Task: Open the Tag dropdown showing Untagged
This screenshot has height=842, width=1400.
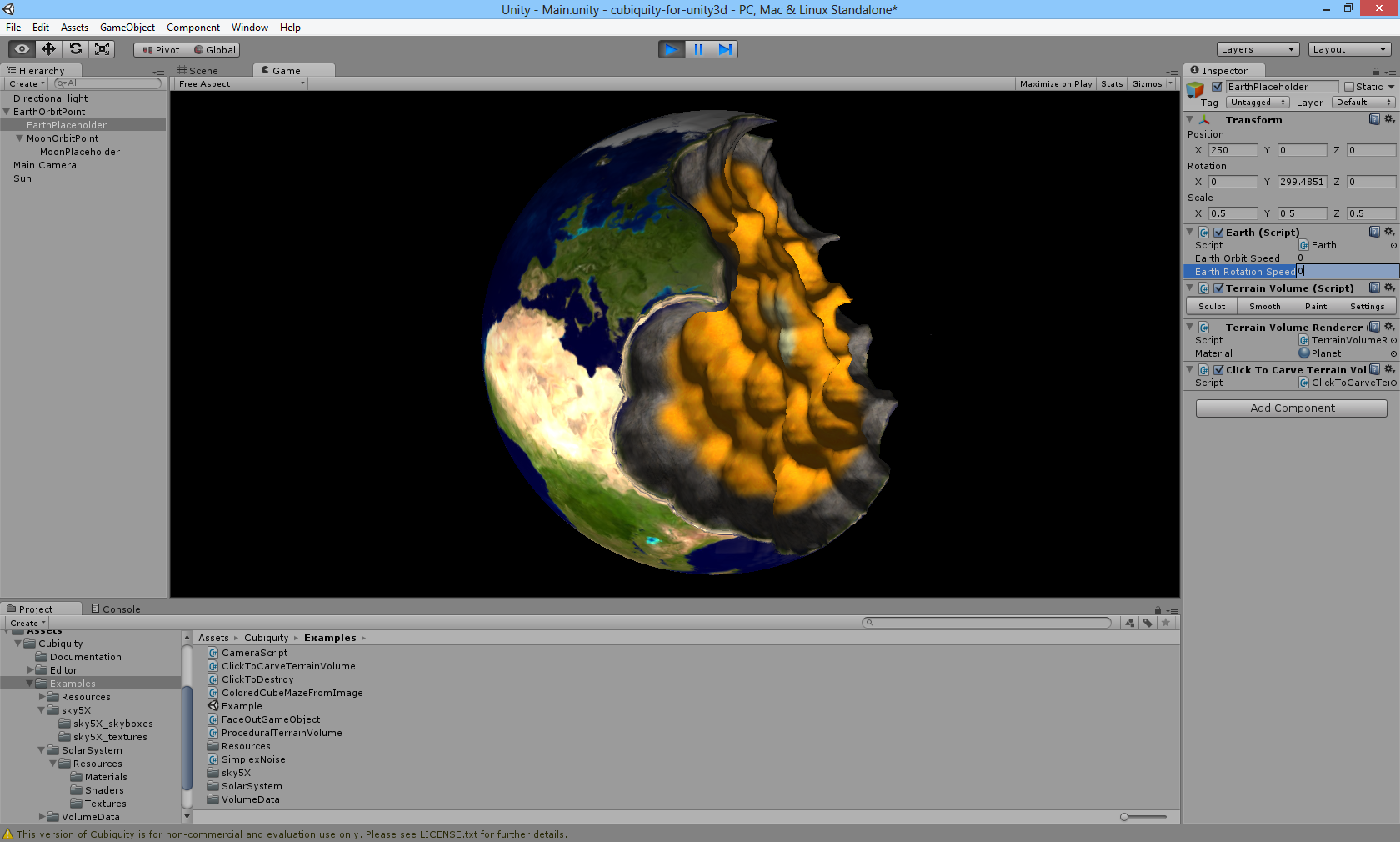Action: coord(1257,103)
